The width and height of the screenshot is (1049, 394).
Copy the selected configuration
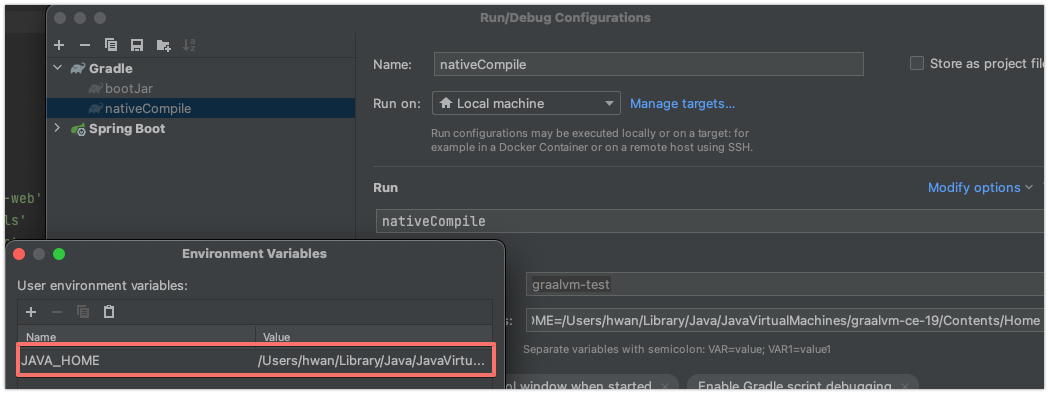111,45
